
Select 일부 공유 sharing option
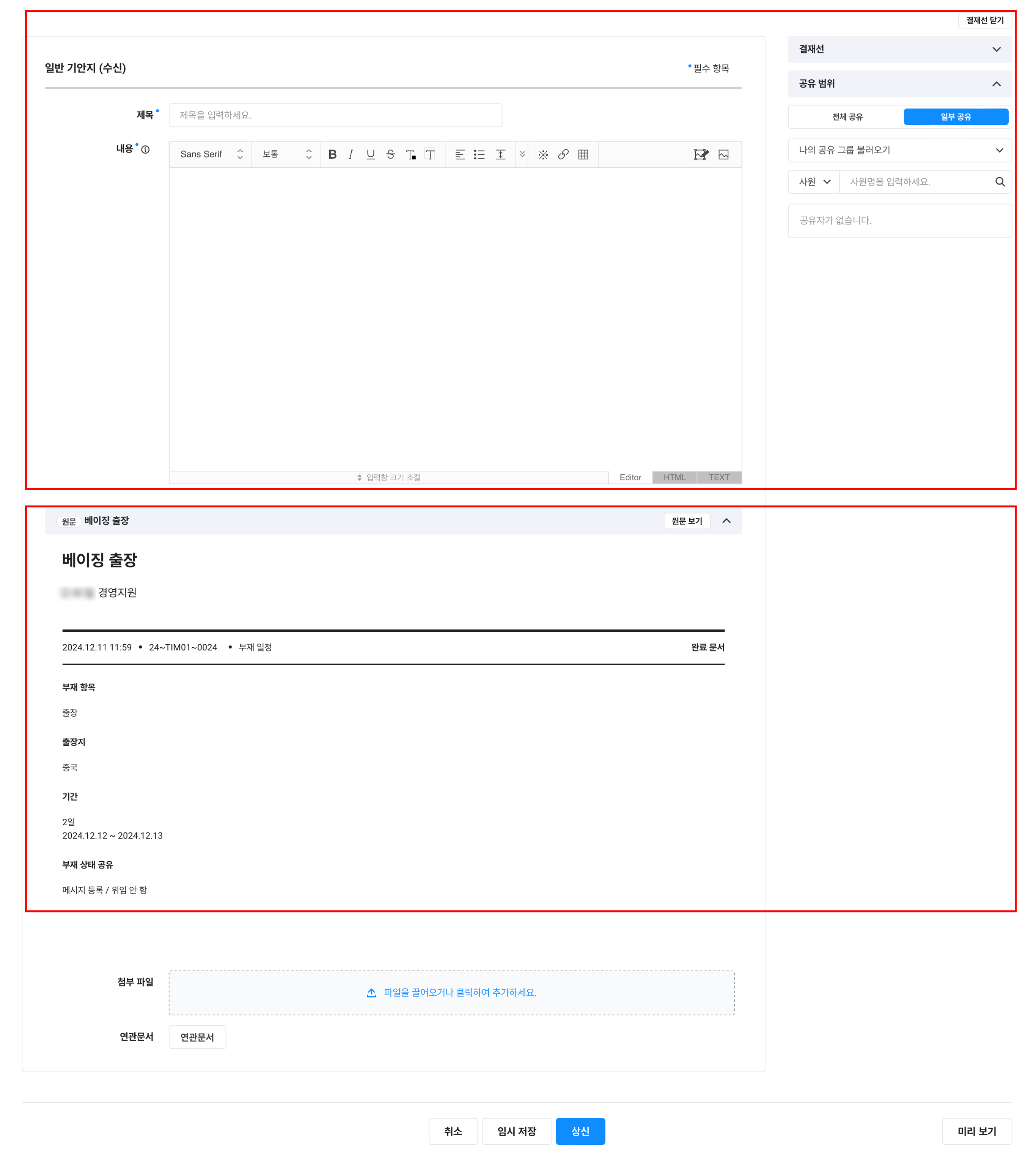955,117
